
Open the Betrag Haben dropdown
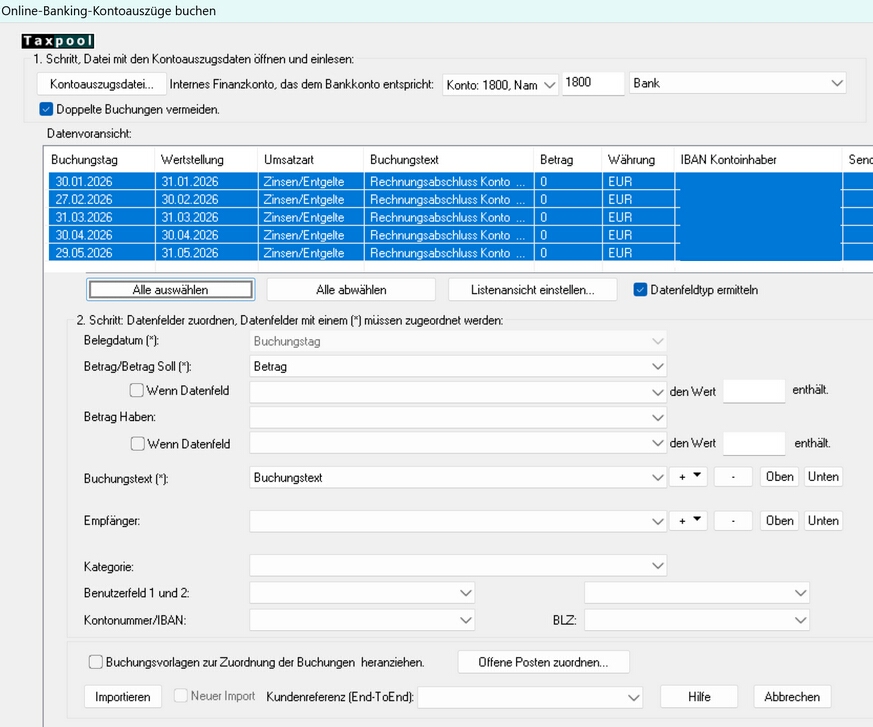[458, 417]
